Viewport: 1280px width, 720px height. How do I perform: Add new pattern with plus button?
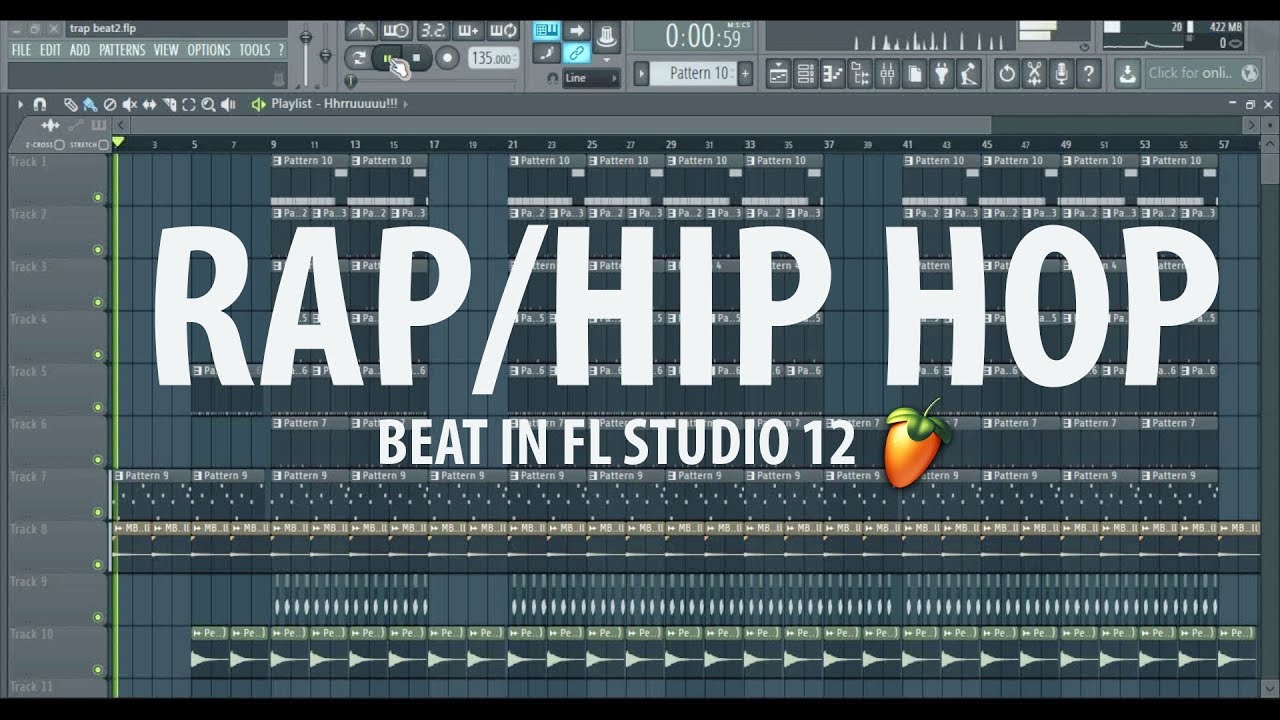pyautogui.click(x=744, y=73)
